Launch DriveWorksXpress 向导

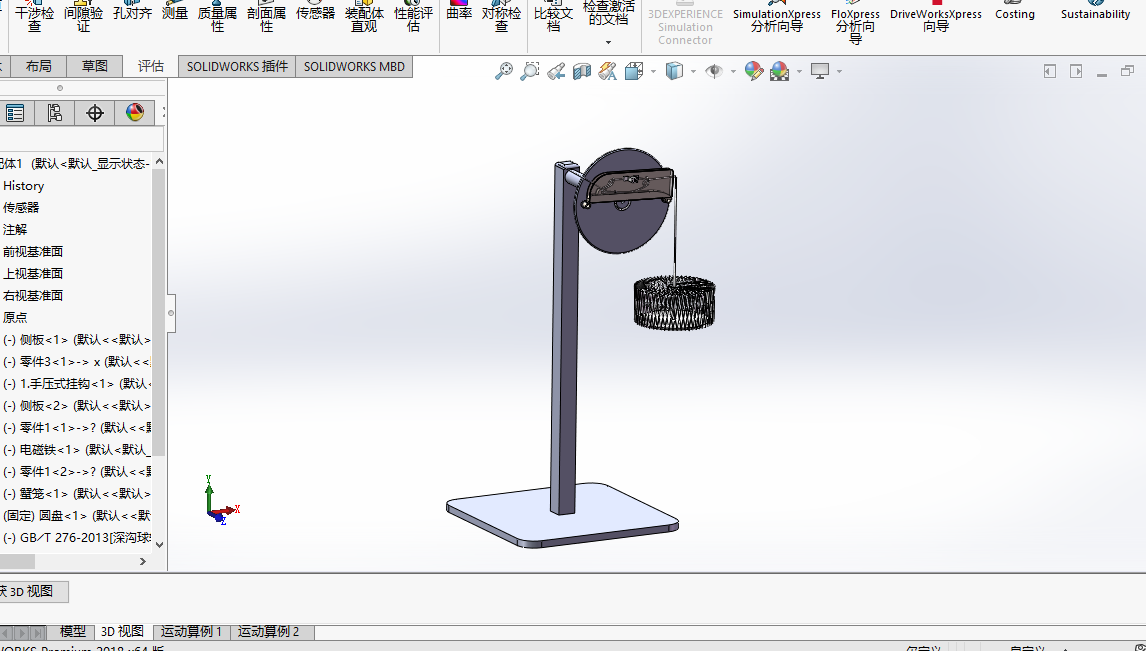coord(936,19)
